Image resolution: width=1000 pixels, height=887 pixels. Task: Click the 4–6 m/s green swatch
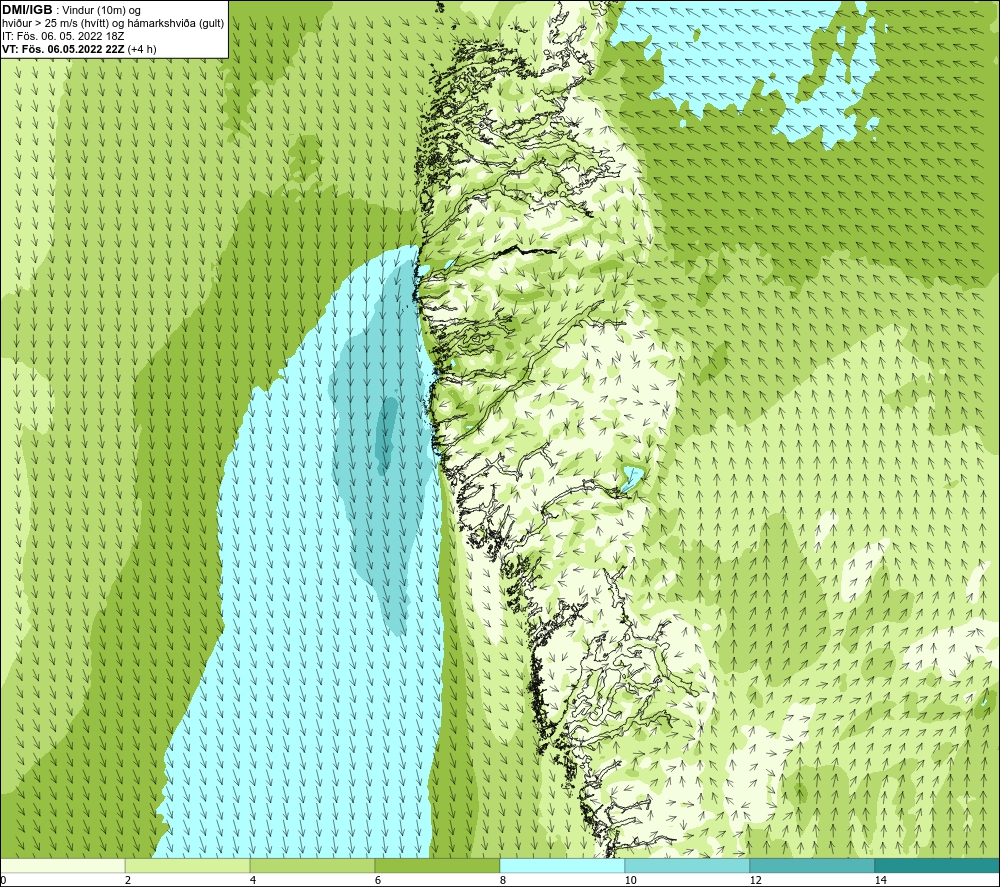coord(312,865)
